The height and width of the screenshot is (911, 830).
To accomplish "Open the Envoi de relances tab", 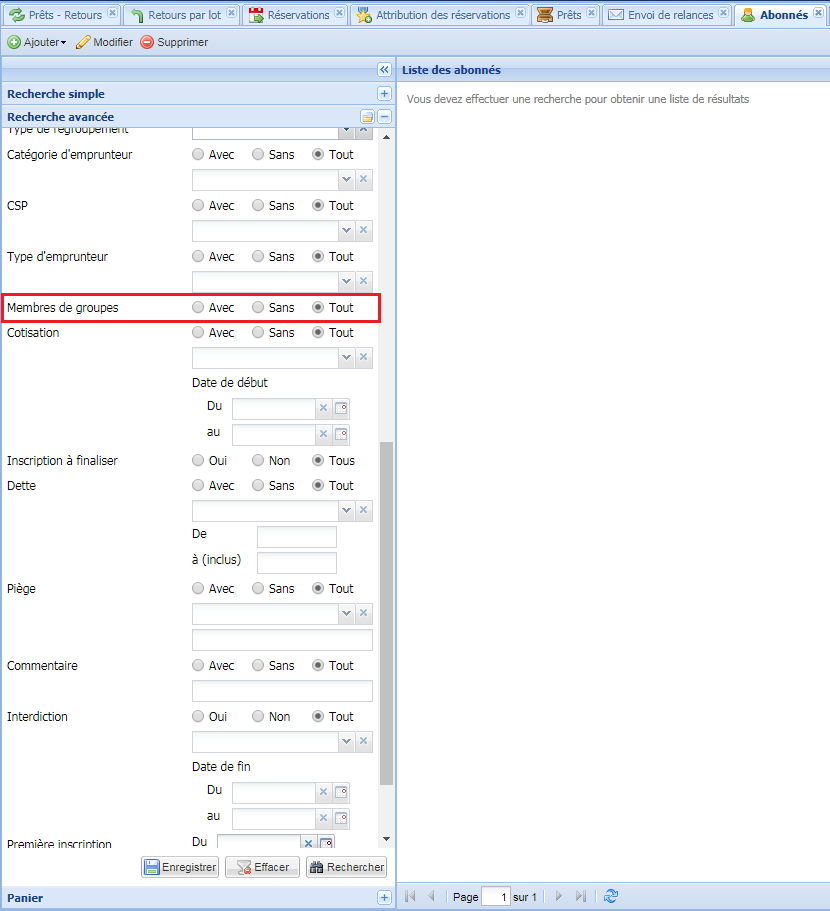I will click(670, 15).
